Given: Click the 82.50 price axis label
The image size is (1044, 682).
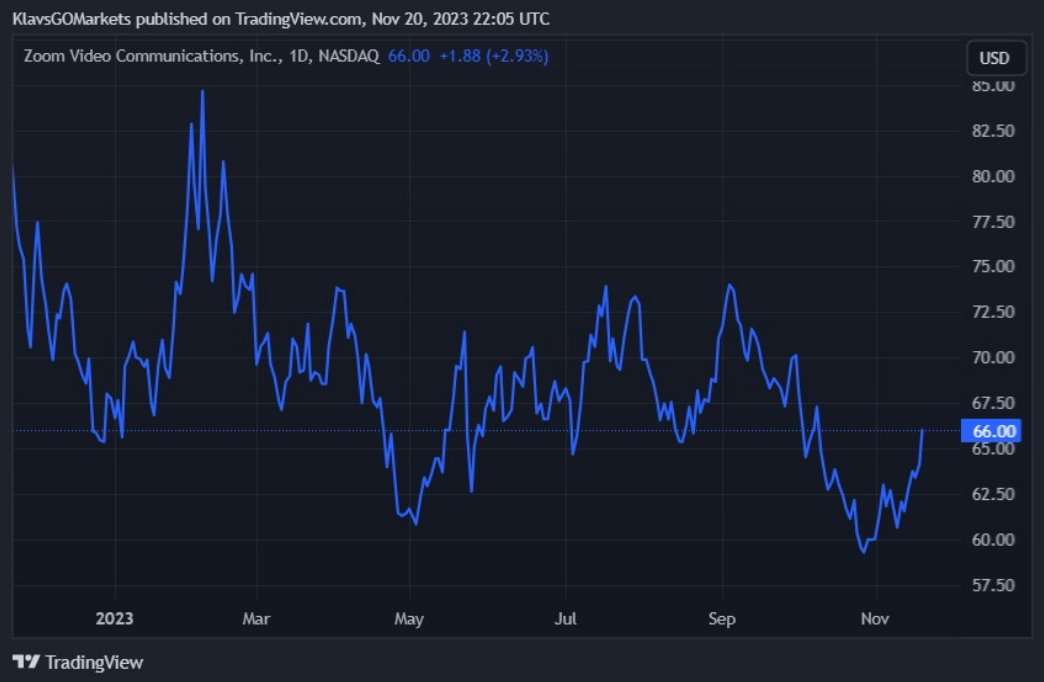Looking at the screenshot, I should tap(993, 131).
